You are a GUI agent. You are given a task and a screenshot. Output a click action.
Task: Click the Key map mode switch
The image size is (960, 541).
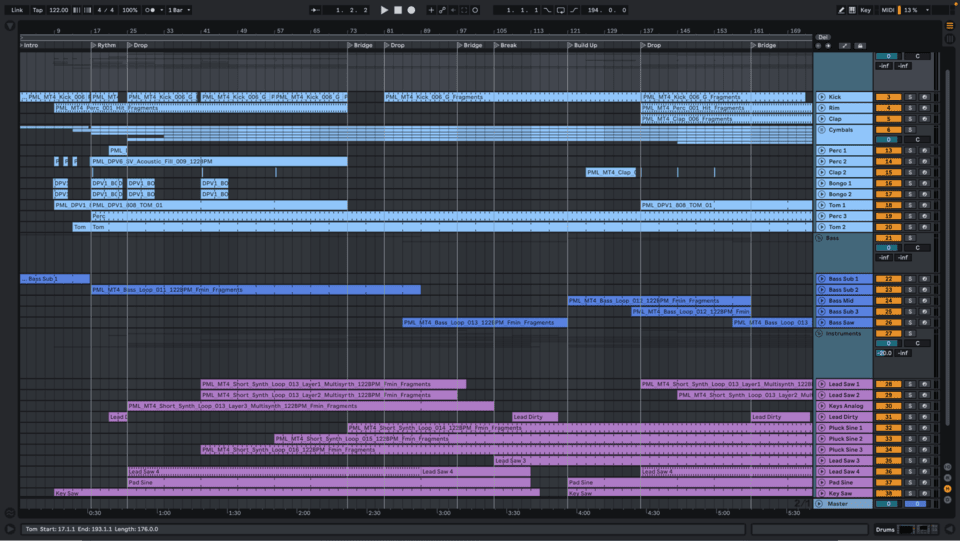[x=864, y=10]
